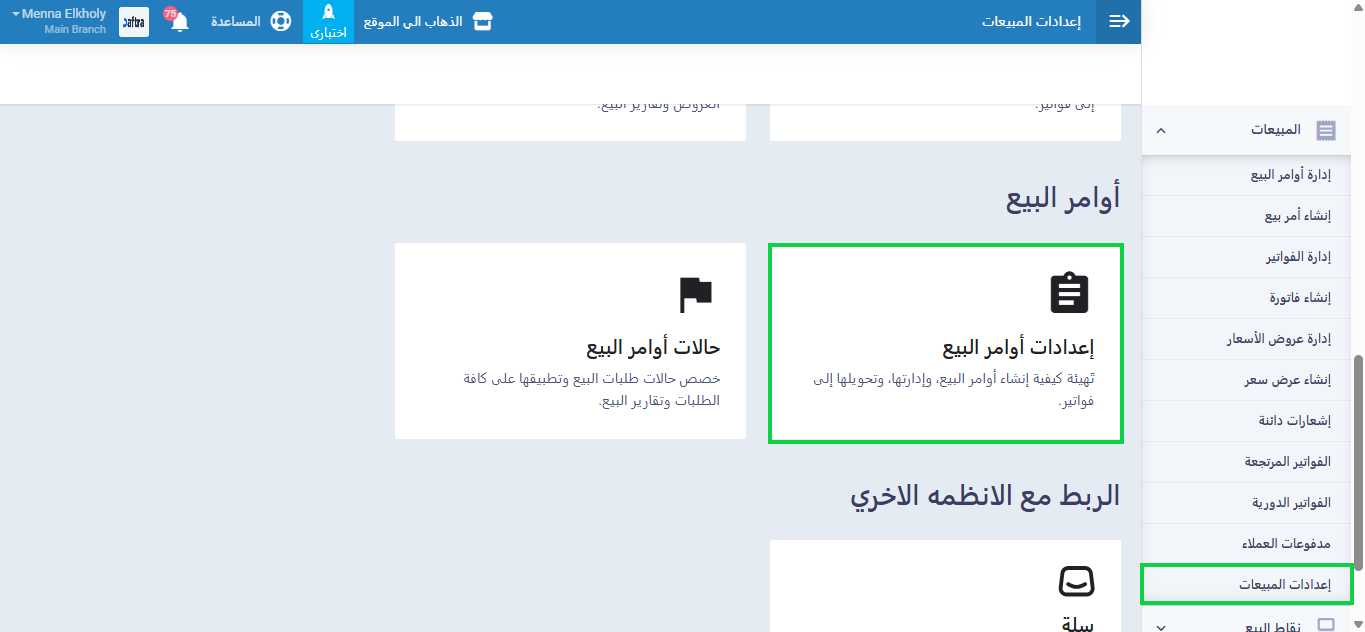This screenshot has height=632, width=1365.
Task: Open the حالات أوامر البيع card title
Action: (653, 348)
